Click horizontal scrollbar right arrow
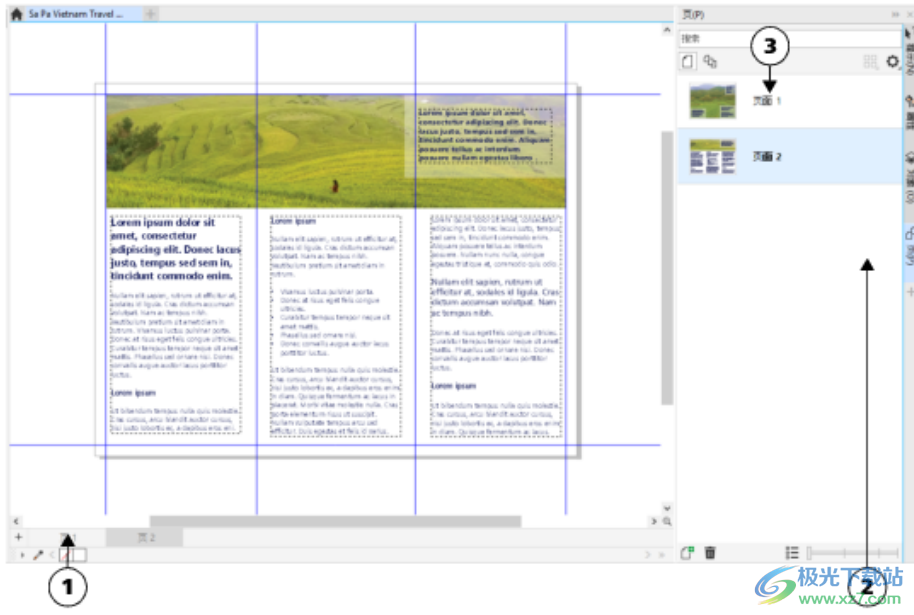 [653, 521]
